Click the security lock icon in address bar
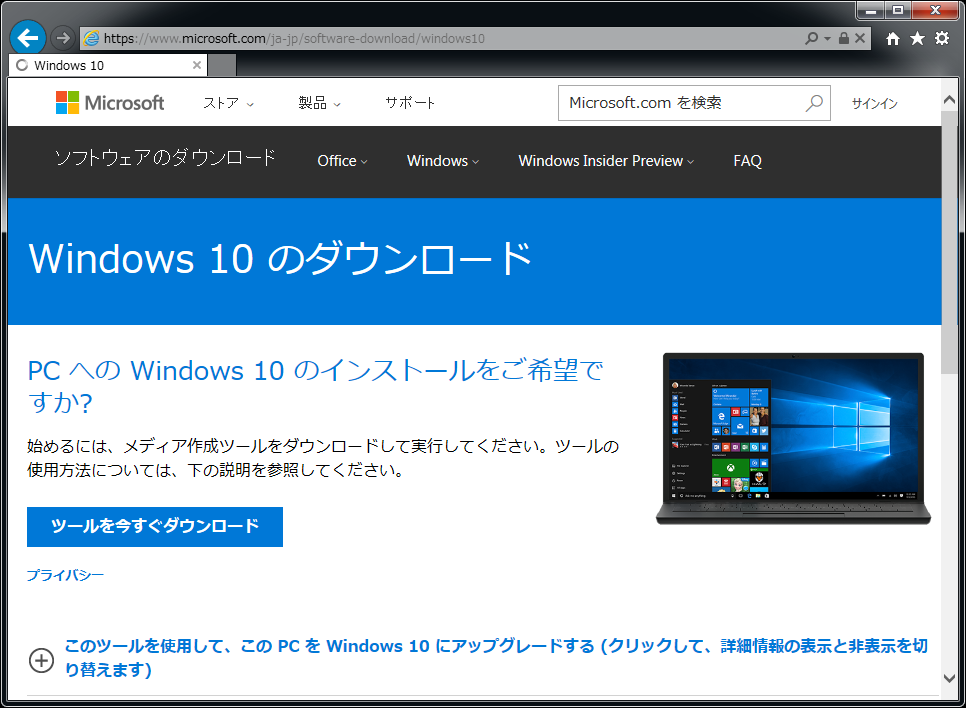Viewport: 966px width, 708px height. pos(844,38)
